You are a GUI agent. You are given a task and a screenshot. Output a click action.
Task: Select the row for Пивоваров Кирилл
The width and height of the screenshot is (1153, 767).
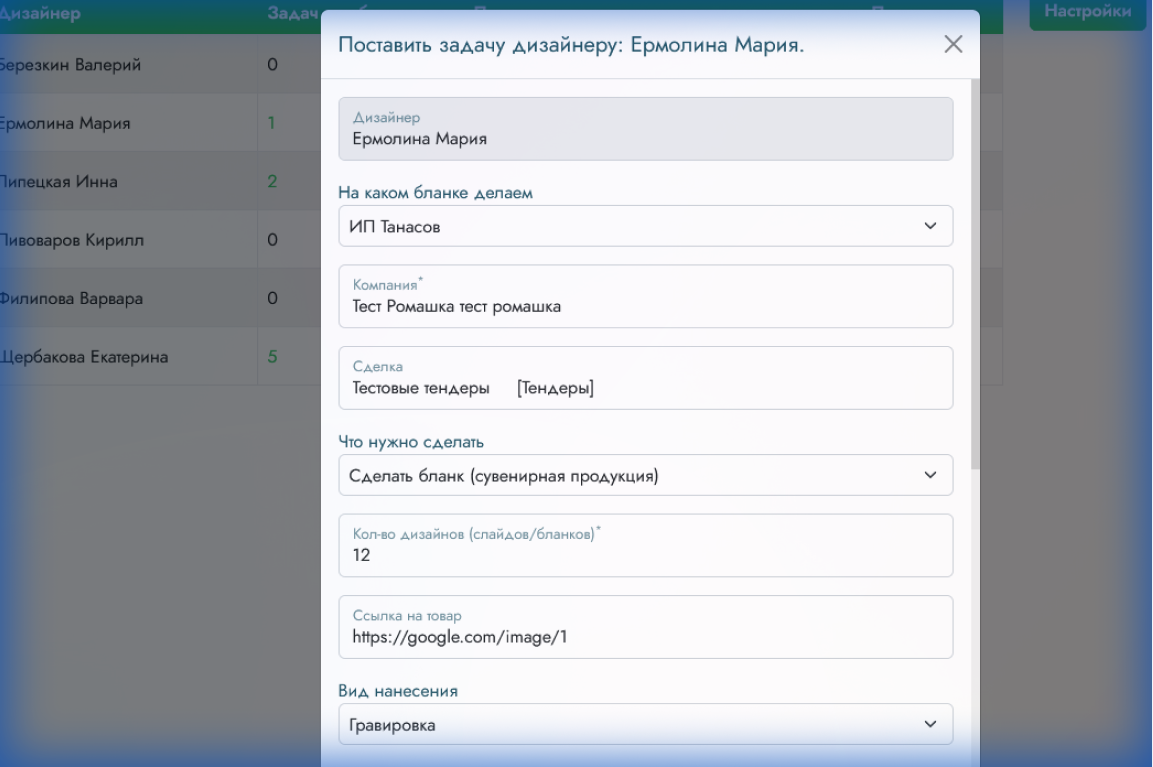coord(120,239)
